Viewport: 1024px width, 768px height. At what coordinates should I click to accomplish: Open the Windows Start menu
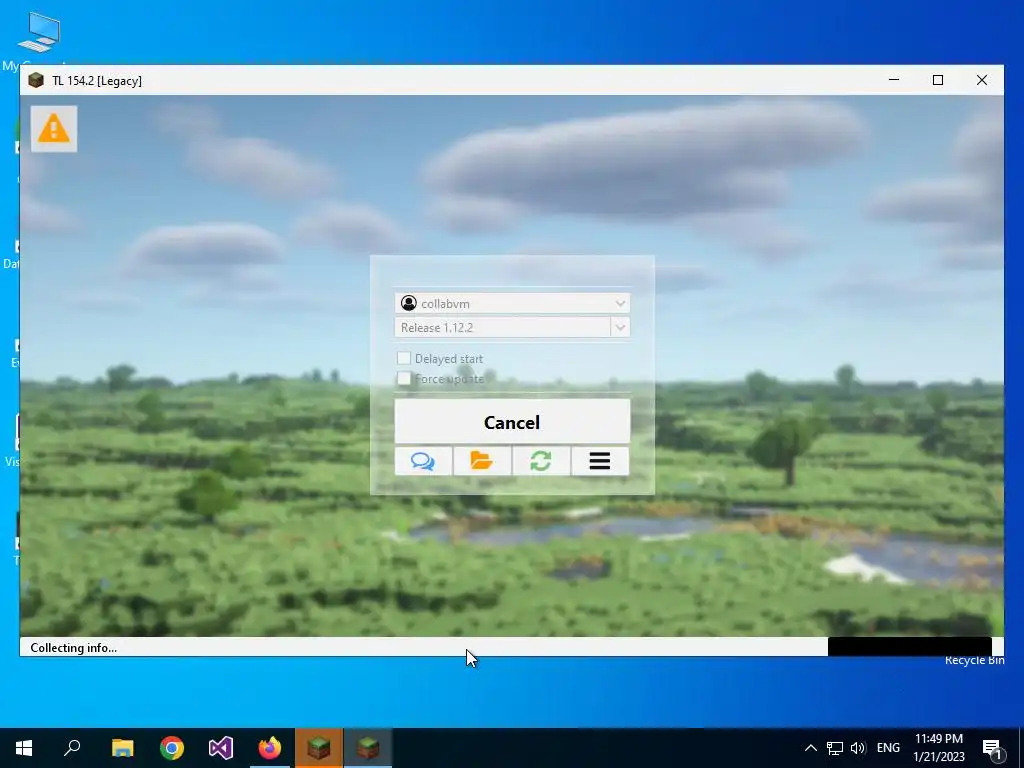coord(24,748)
